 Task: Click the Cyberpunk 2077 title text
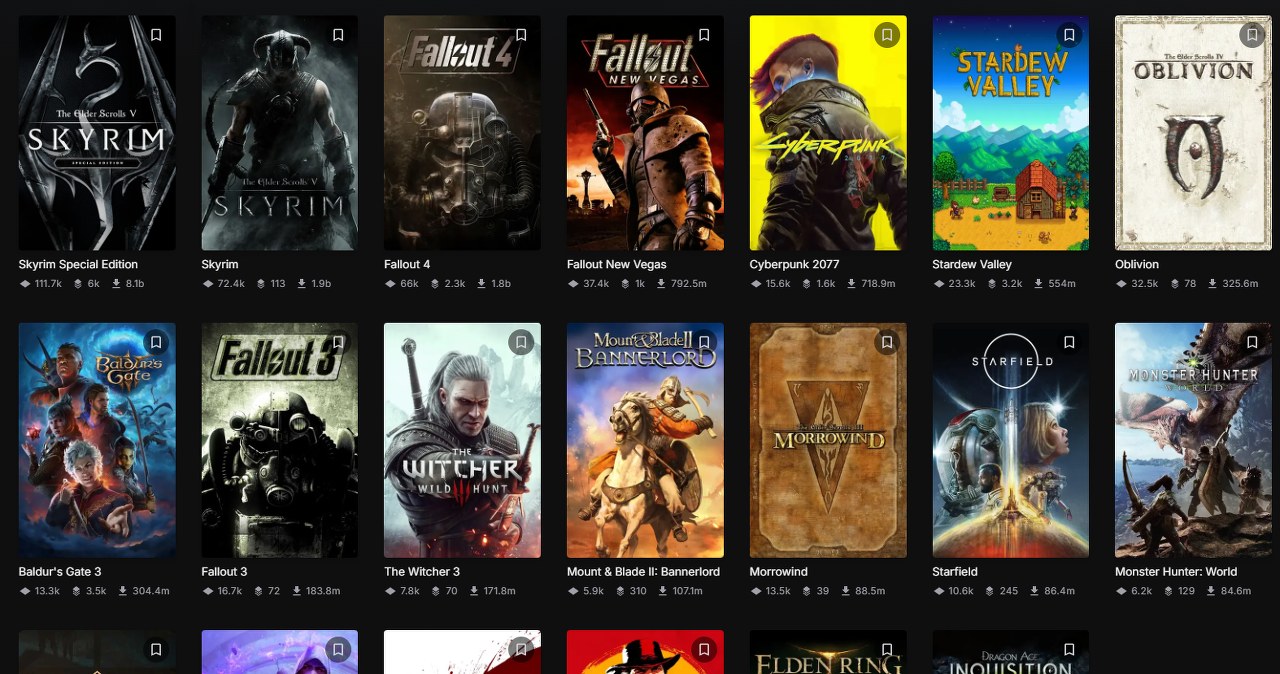tap(794, 265)
